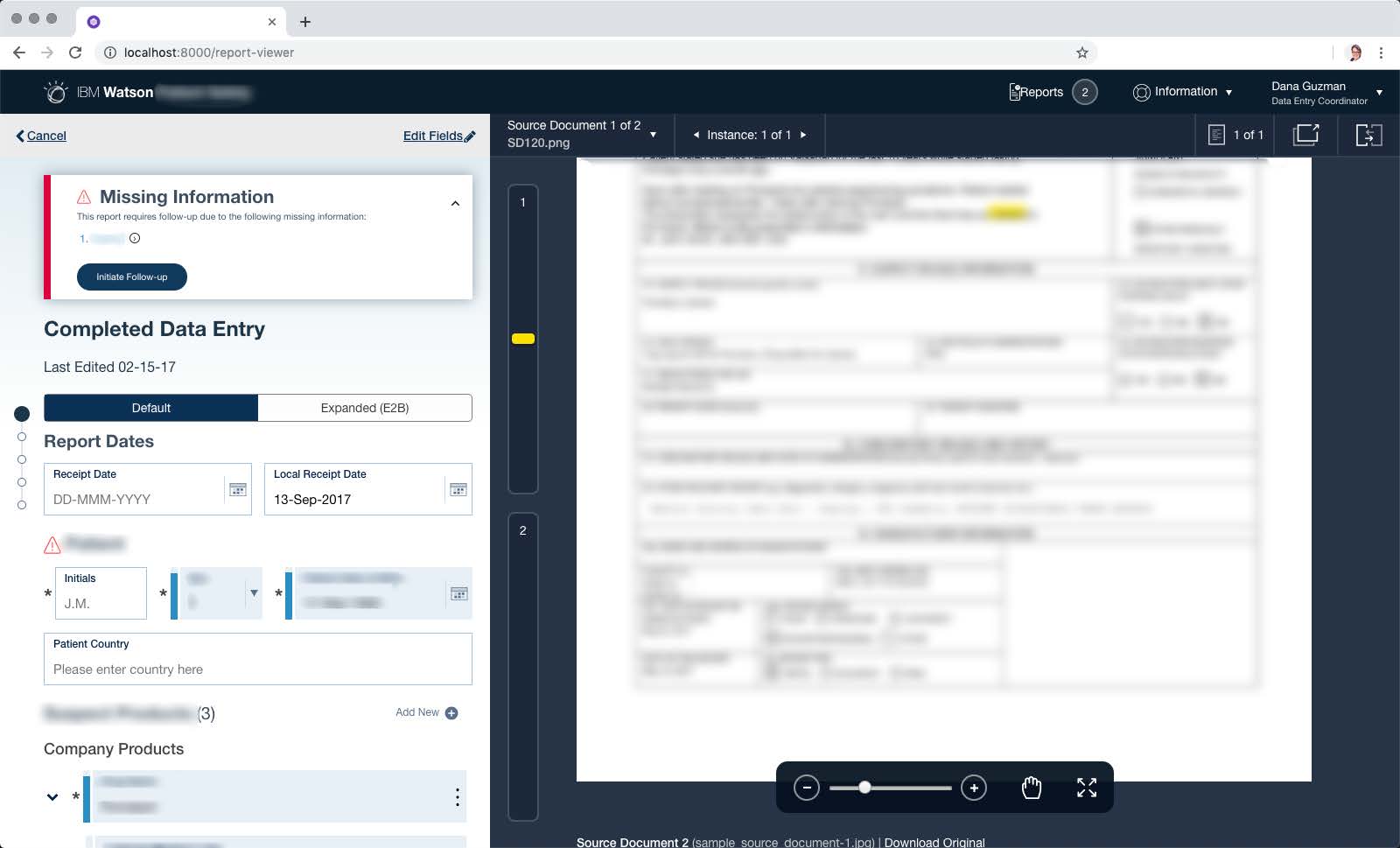Expand the Information menu
The height and width of the screenshot is (848, 1400).
[x=1182, y=92]
